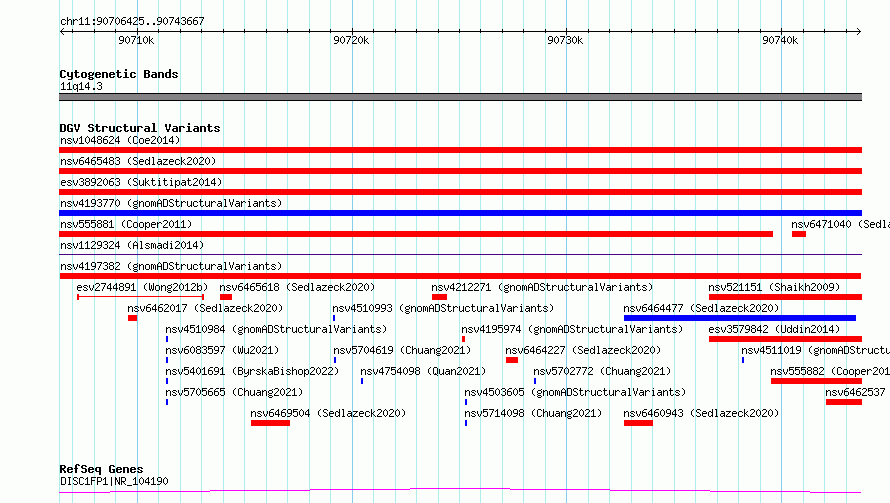
Task: Open variant nsv4197382 gnomAD label
Action: (x=171, y=266)
